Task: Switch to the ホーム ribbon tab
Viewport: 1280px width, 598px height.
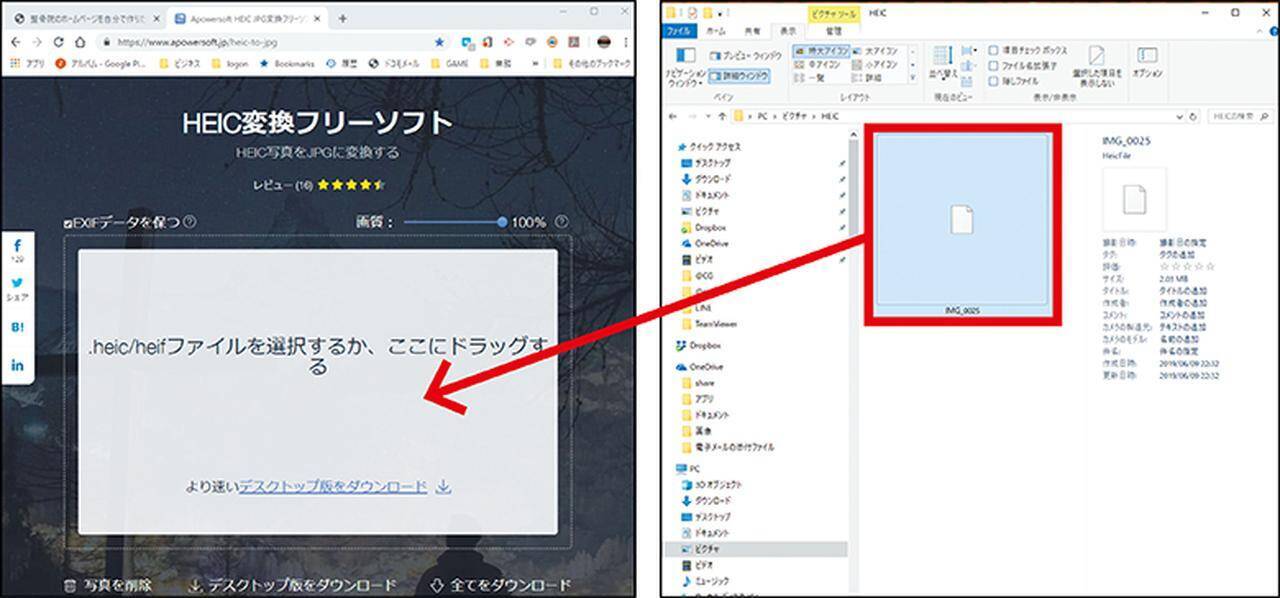Action: (x=716, y=31)
